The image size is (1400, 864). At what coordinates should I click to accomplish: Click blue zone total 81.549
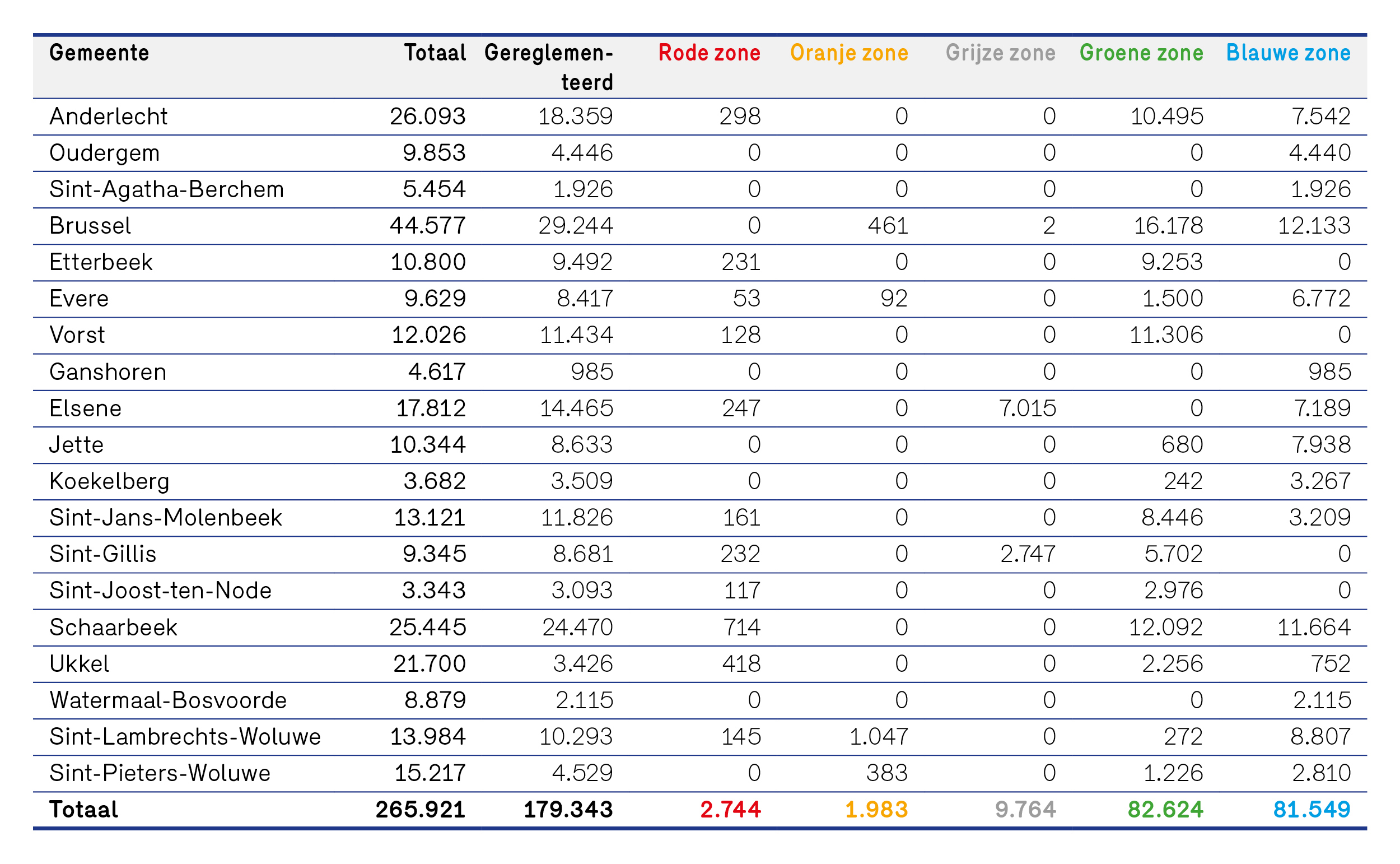pyautogui.click(x=1312, y=810)
